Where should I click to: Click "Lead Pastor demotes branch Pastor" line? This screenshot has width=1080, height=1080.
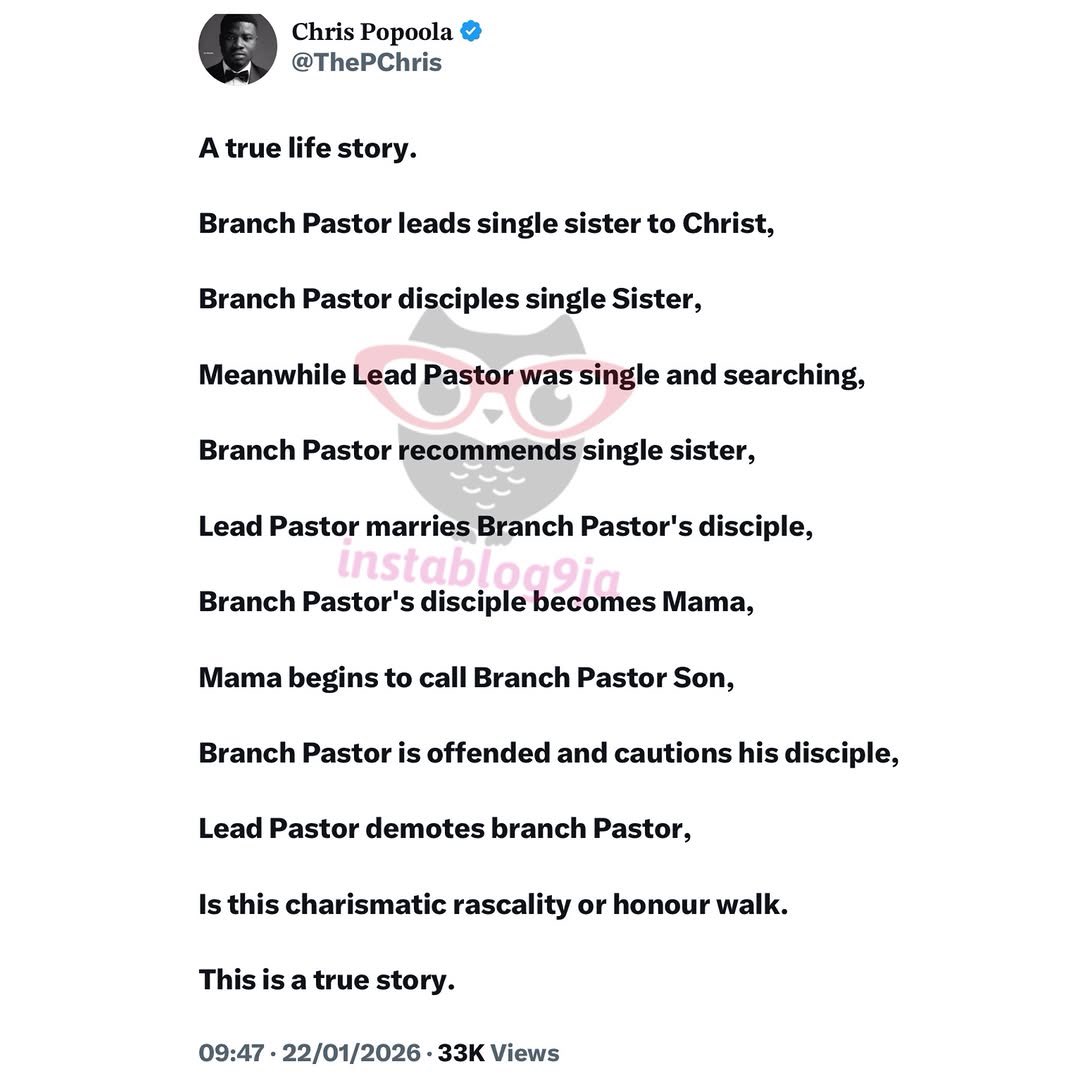pyautogui.click(x=444, y=829)
